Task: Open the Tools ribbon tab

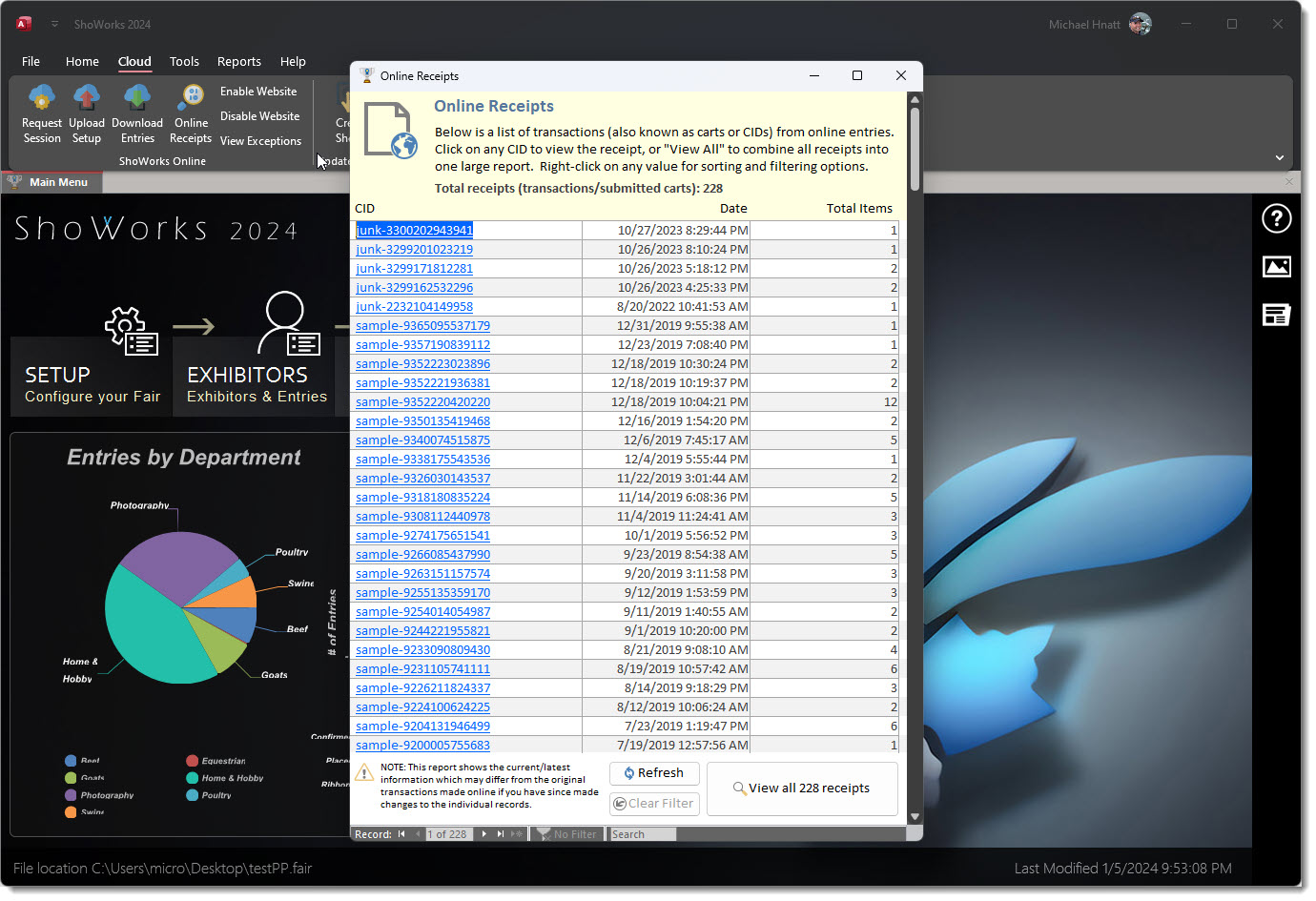Action: click(x=184, y=62)
